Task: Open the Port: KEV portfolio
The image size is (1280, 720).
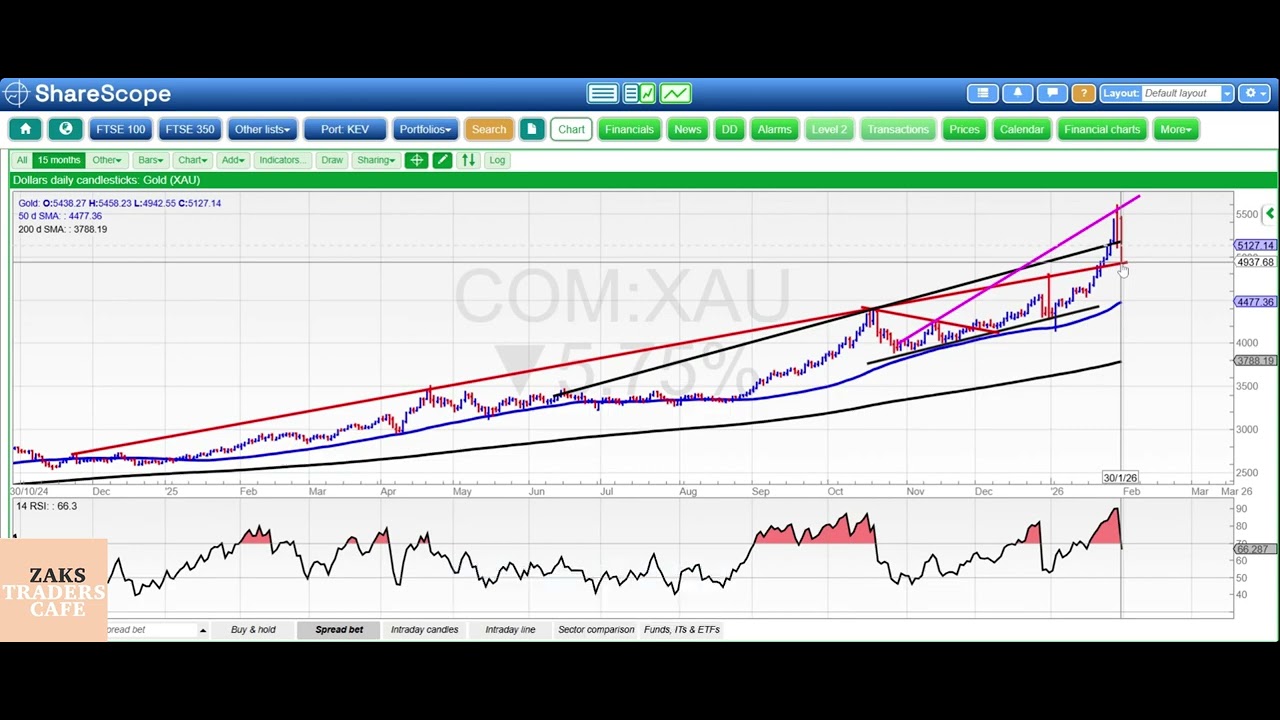Action: tap(345, 129)
